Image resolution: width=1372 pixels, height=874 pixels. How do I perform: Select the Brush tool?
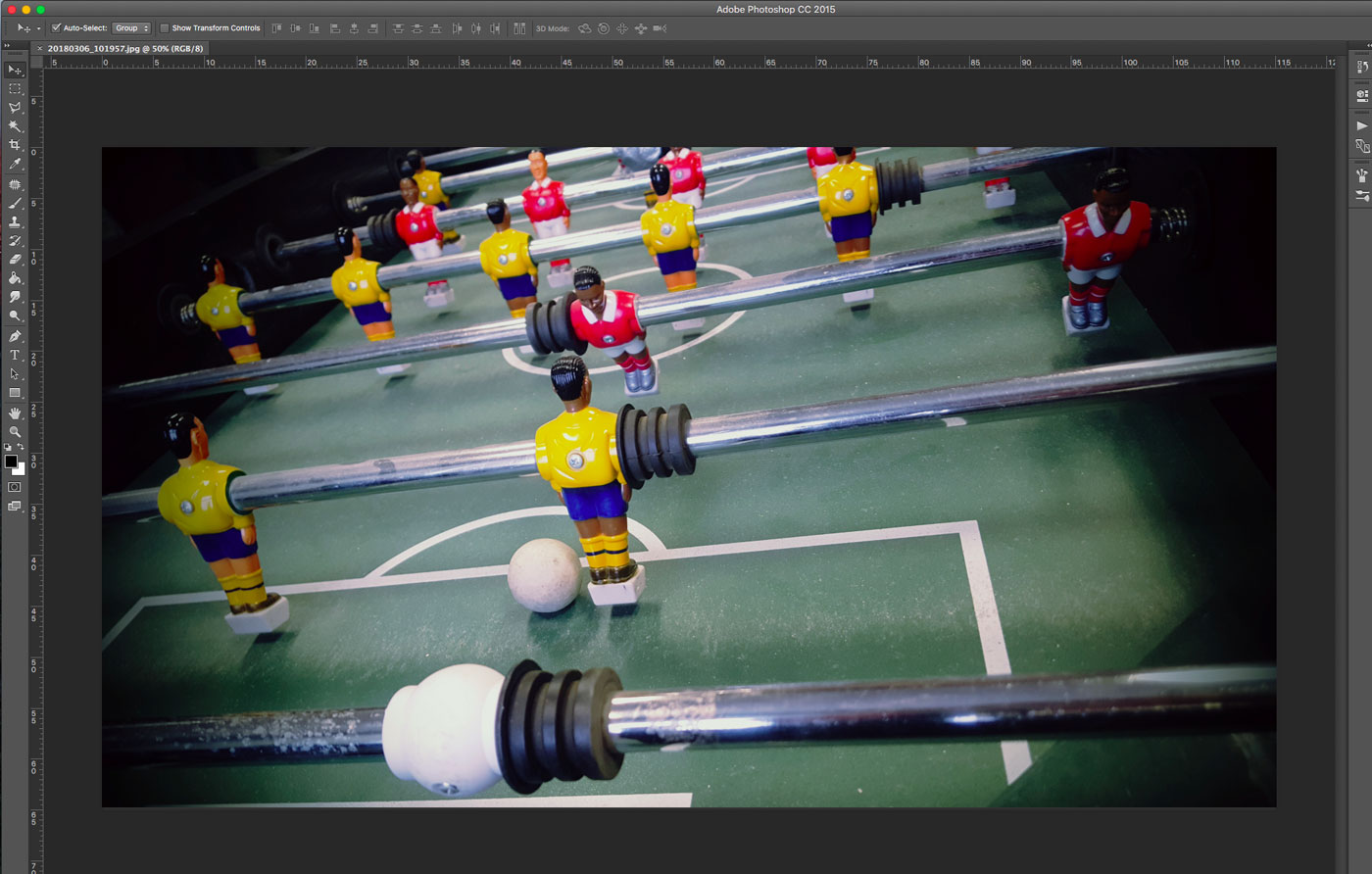tap(14, 203)
